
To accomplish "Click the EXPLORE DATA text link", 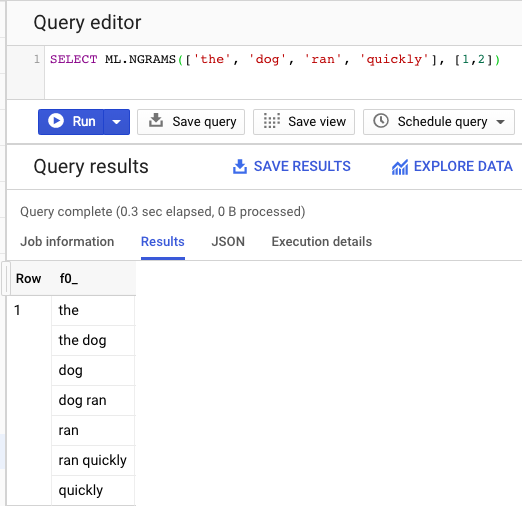I will tap(463, 166).
